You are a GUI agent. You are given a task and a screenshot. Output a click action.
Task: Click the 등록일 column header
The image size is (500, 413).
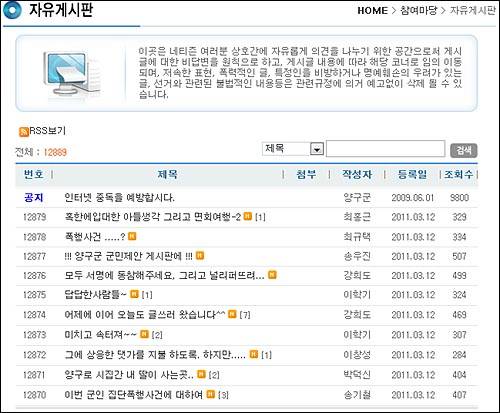pyautogui.click(x=412, y=174)
